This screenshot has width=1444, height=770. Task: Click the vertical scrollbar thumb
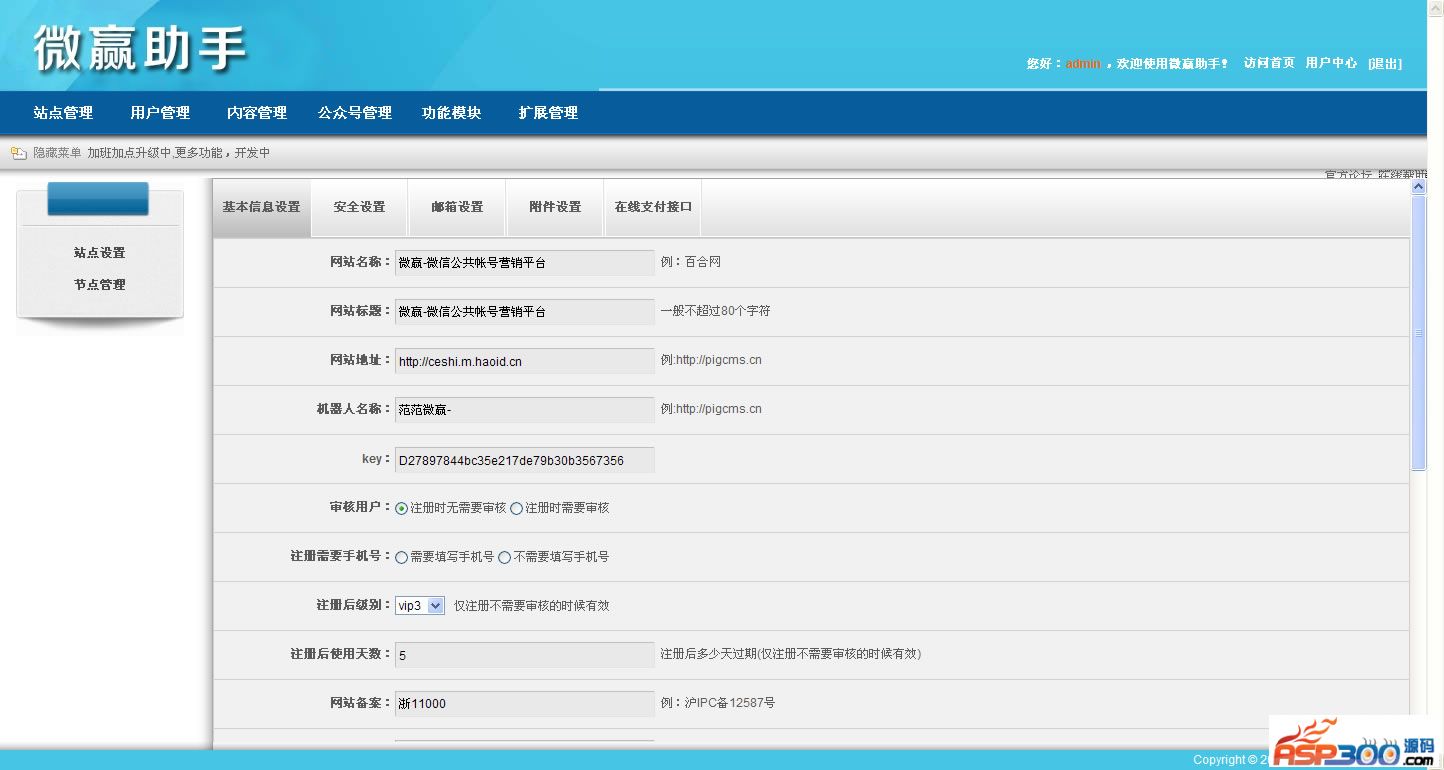coord(1418,332)
